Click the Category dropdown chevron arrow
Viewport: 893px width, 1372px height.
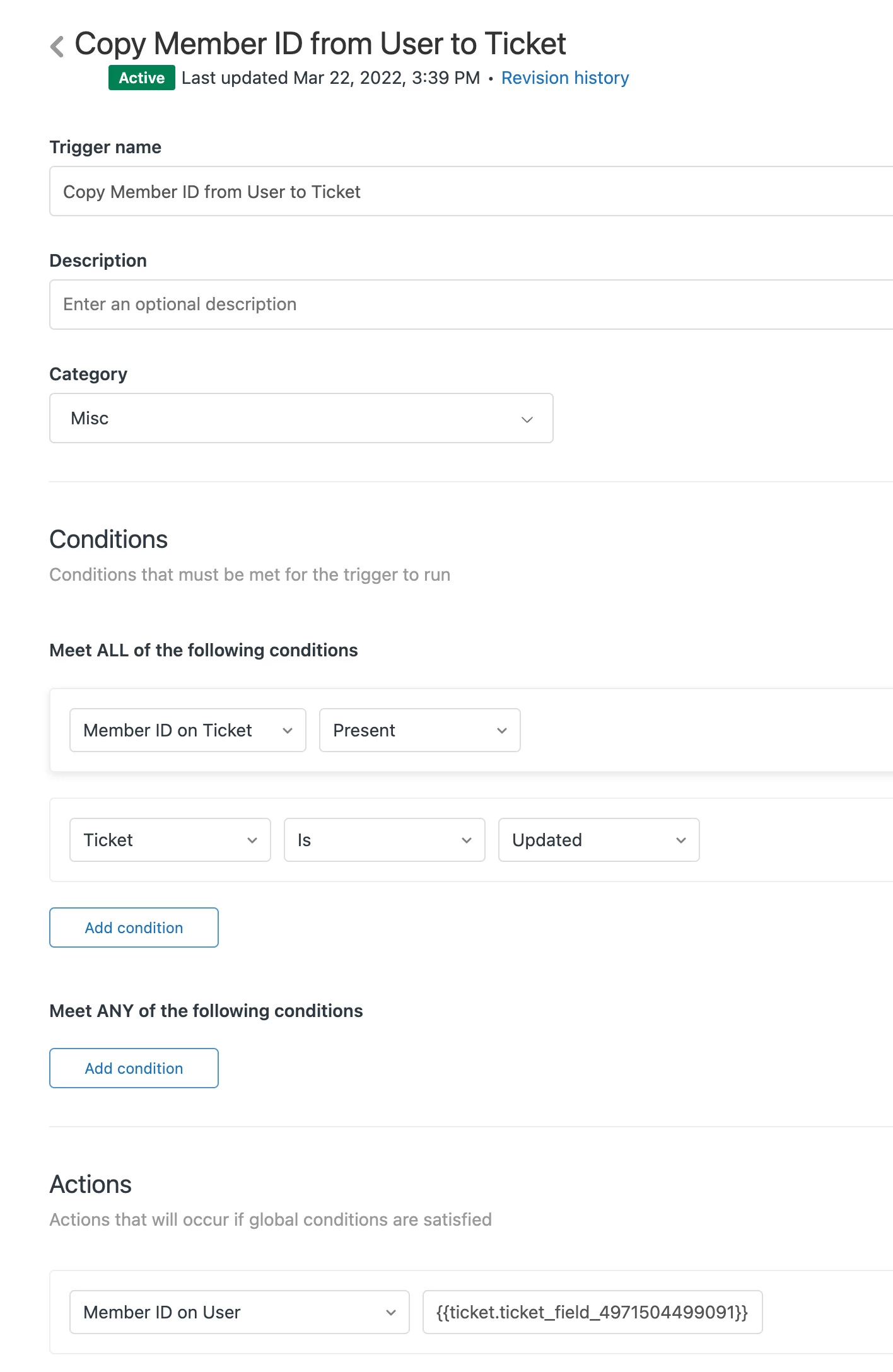click(x=527, y=419)
